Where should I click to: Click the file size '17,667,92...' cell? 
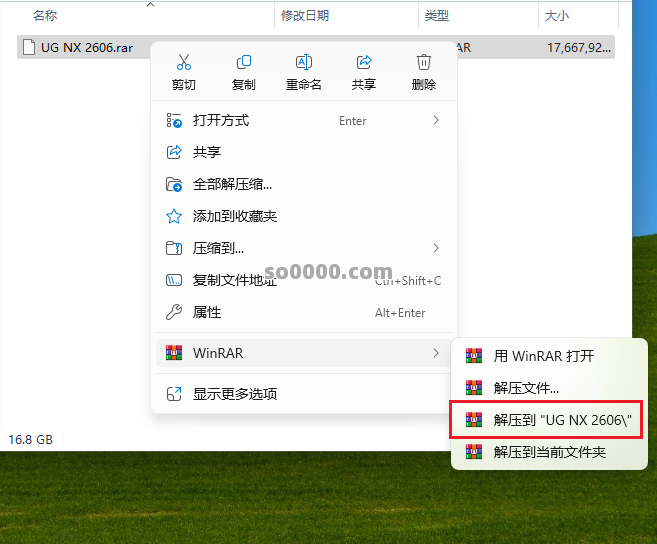pos(579,48)
